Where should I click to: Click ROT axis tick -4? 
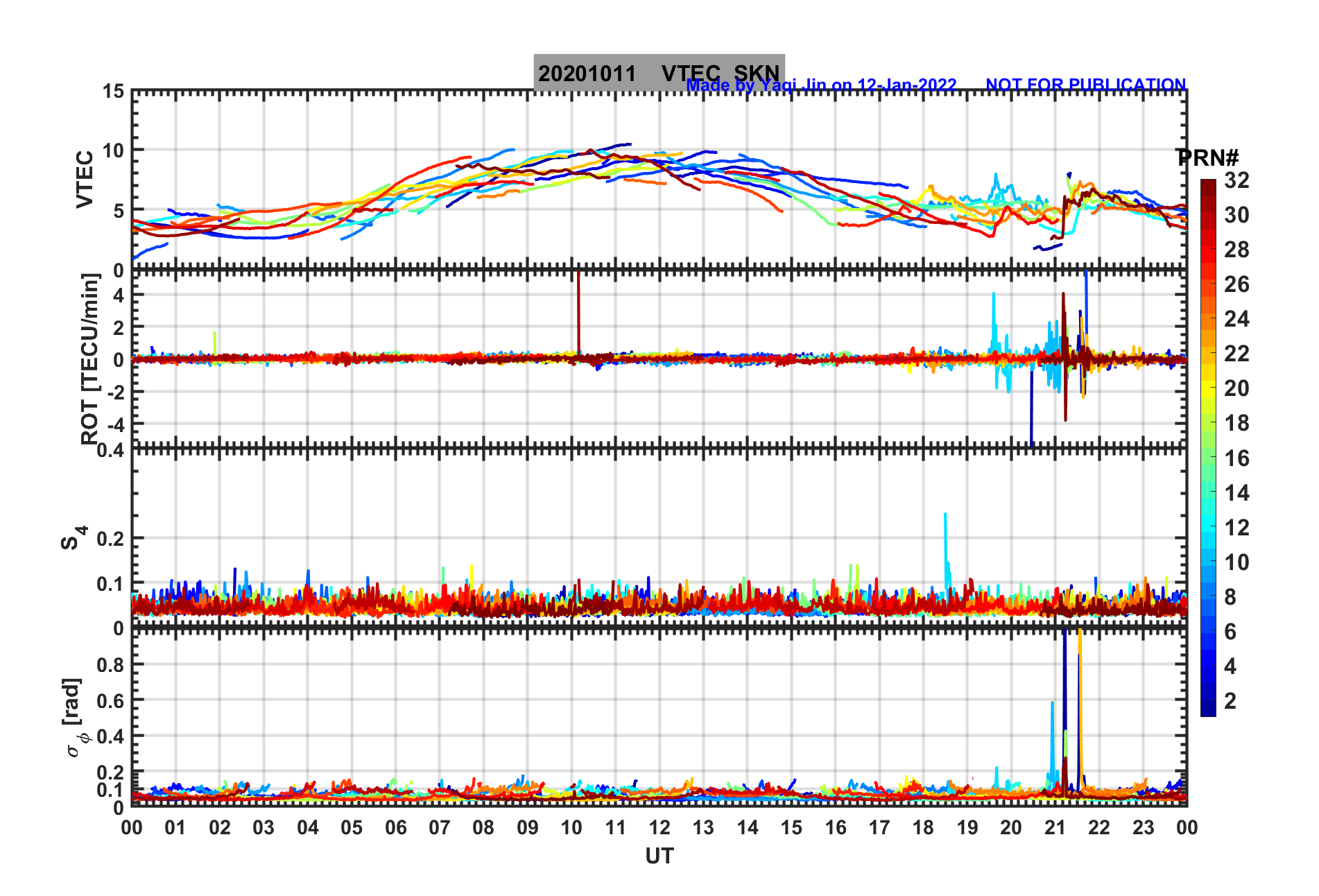coord(115,424)
